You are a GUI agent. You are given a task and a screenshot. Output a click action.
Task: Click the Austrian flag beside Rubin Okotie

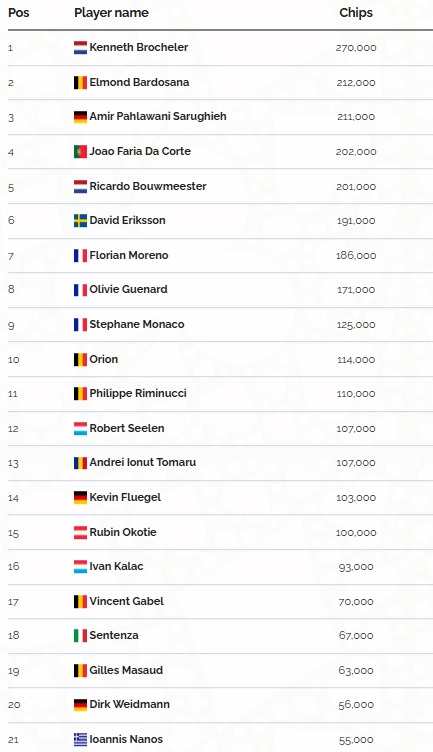click(81, 532)
